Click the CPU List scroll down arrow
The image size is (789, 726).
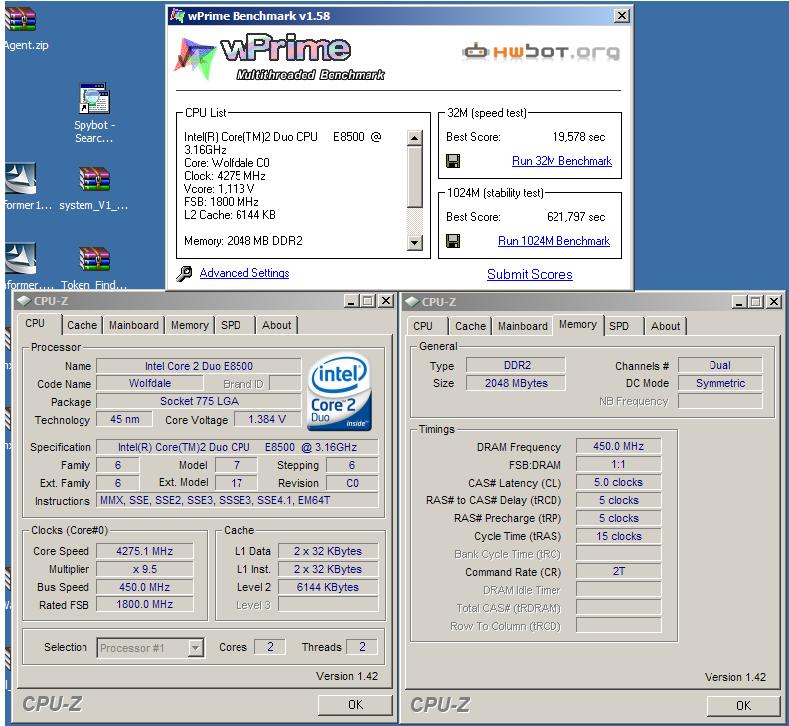[414, 243]
